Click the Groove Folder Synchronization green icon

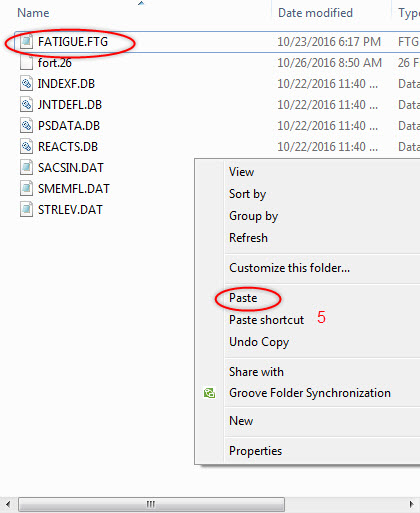(209, 393)
